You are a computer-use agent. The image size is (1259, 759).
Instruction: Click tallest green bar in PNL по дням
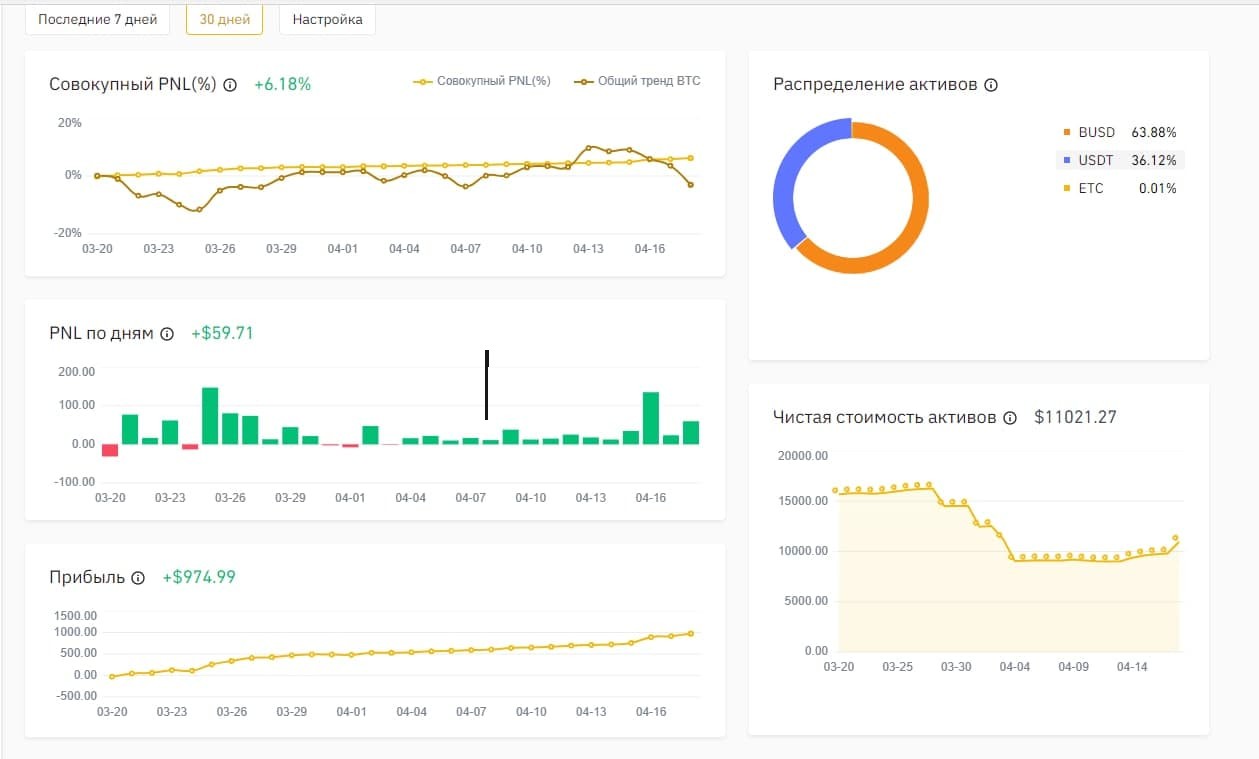[210, 415]
